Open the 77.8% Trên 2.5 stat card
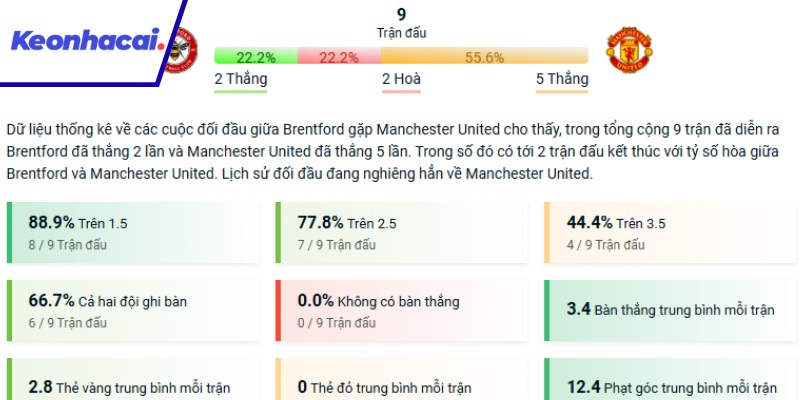 402,232
